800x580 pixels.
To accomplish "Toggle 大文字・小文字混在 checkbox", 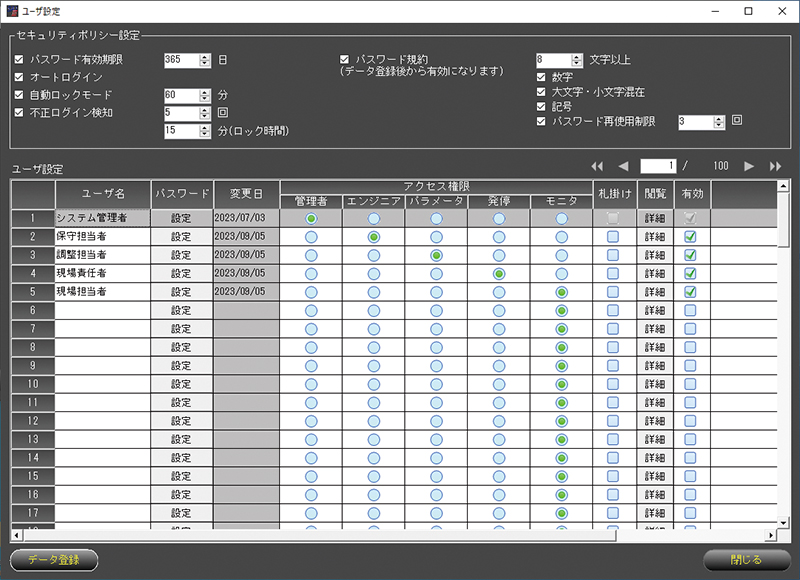I will pyautogui.click(x=541, y=92).
